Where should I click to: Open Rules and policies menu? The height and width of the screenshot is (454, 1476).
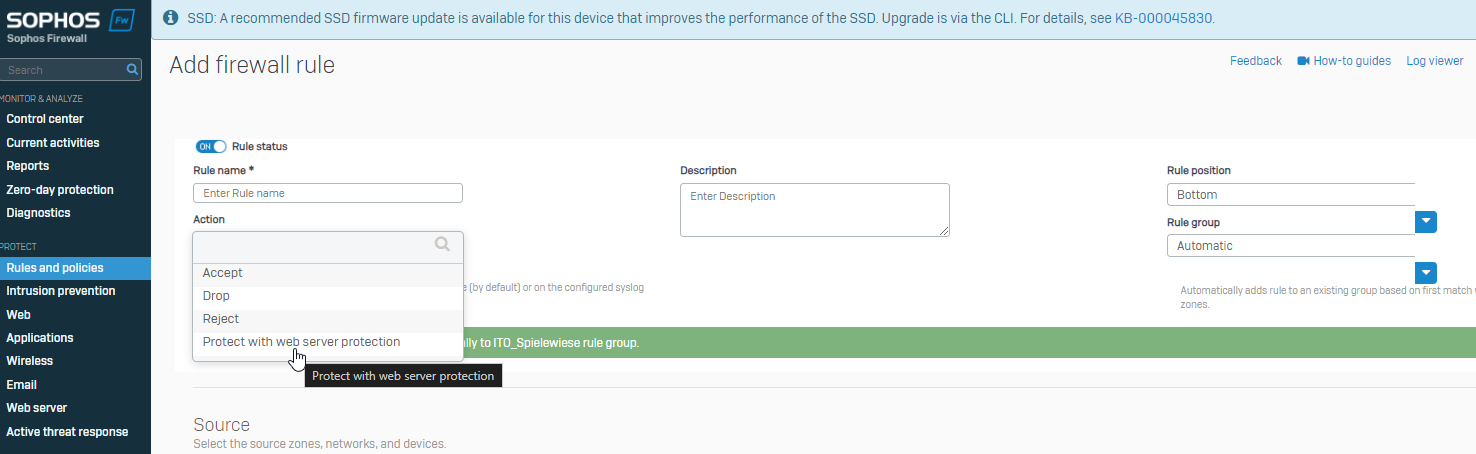(55, 268)
